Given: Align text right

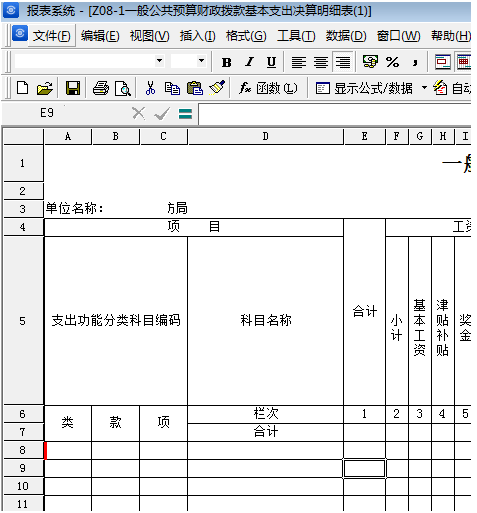Looking at the screenshot, I should click(x=343, y=62).
